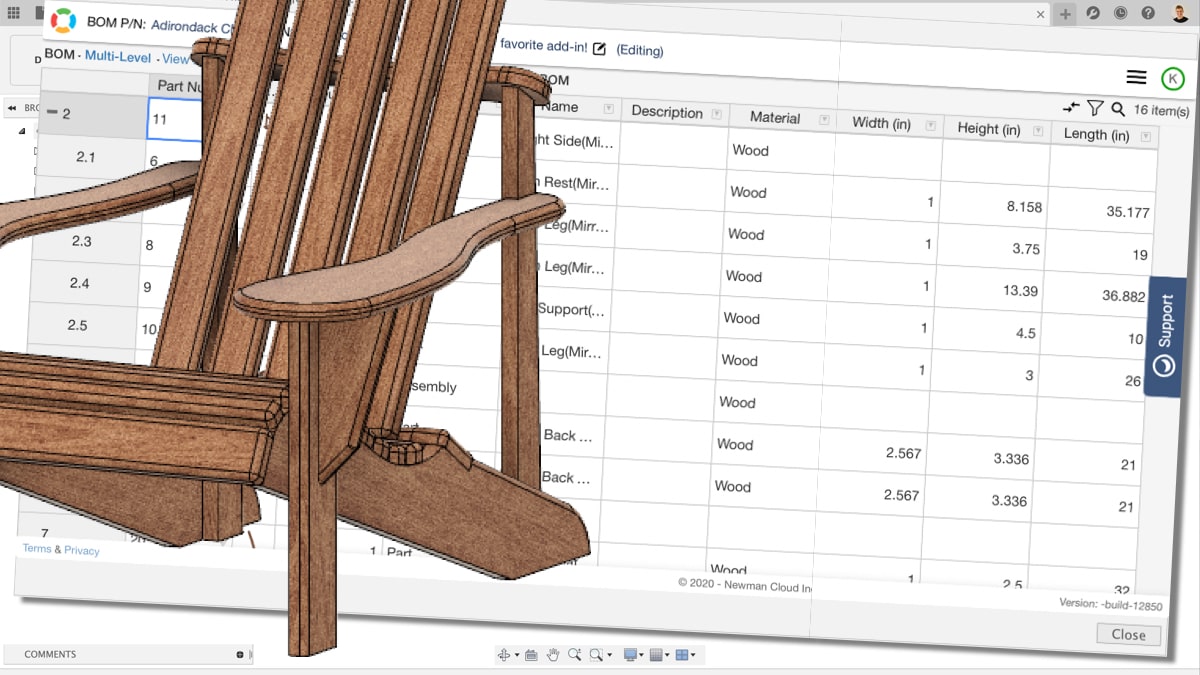The width and height of the screenshot is (1200, 675).
Task: Open the Terms link
Action: tap(37, 548)
